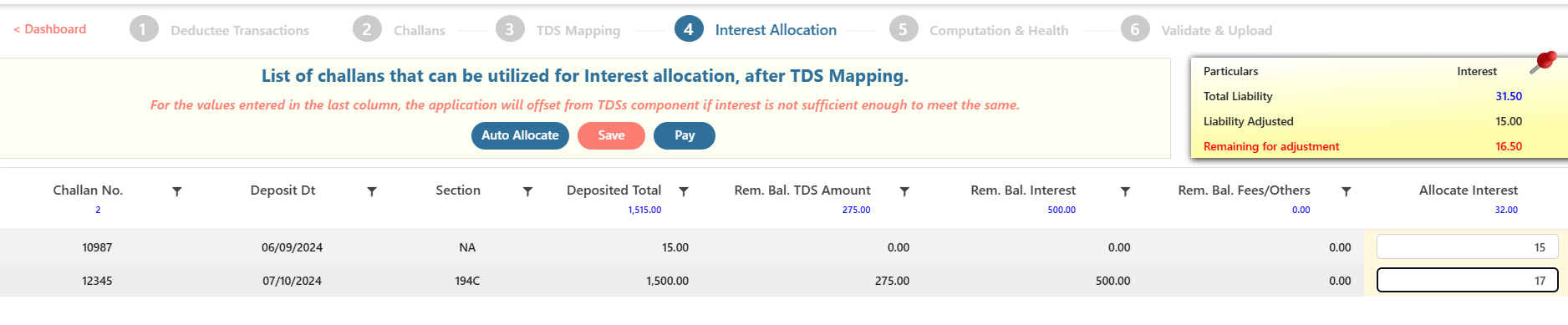The height and width of the screenshot is (325, 1568).
Task: Open filter for Section column
Action: [x=528, y=191]
